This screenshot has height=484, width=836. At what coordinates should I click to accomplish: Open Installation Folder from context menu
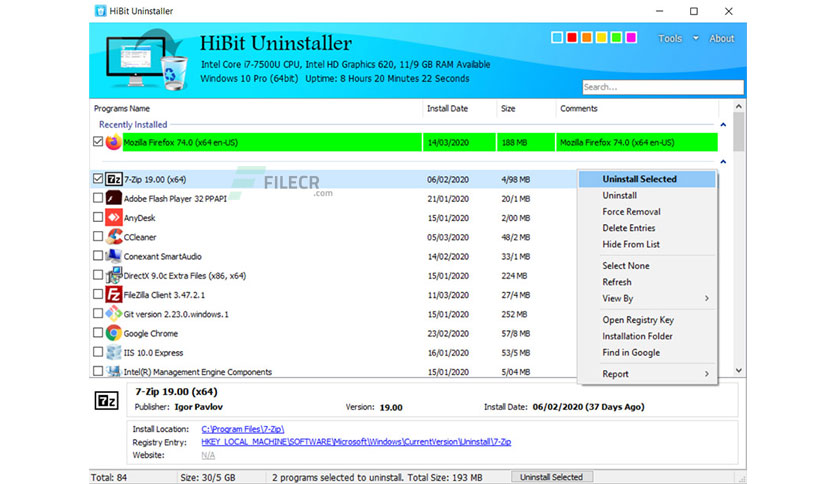[x=647, y=336]
